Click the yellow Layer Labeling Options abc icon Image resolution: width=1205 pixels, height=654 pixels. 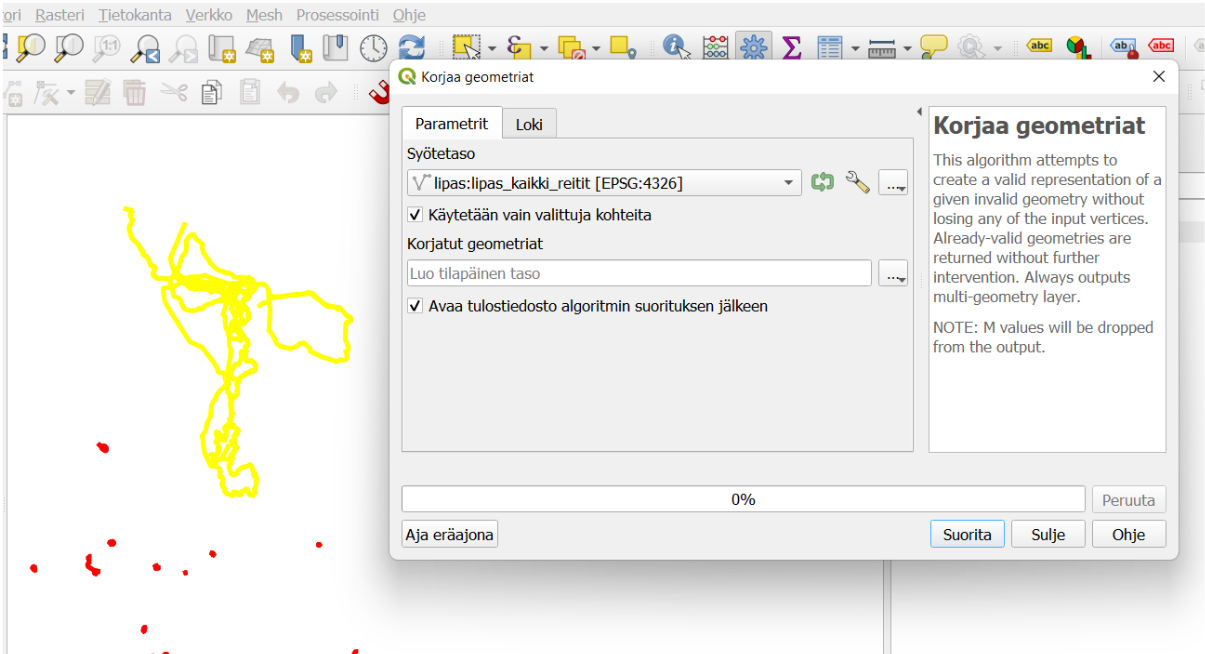(1040, 45)
